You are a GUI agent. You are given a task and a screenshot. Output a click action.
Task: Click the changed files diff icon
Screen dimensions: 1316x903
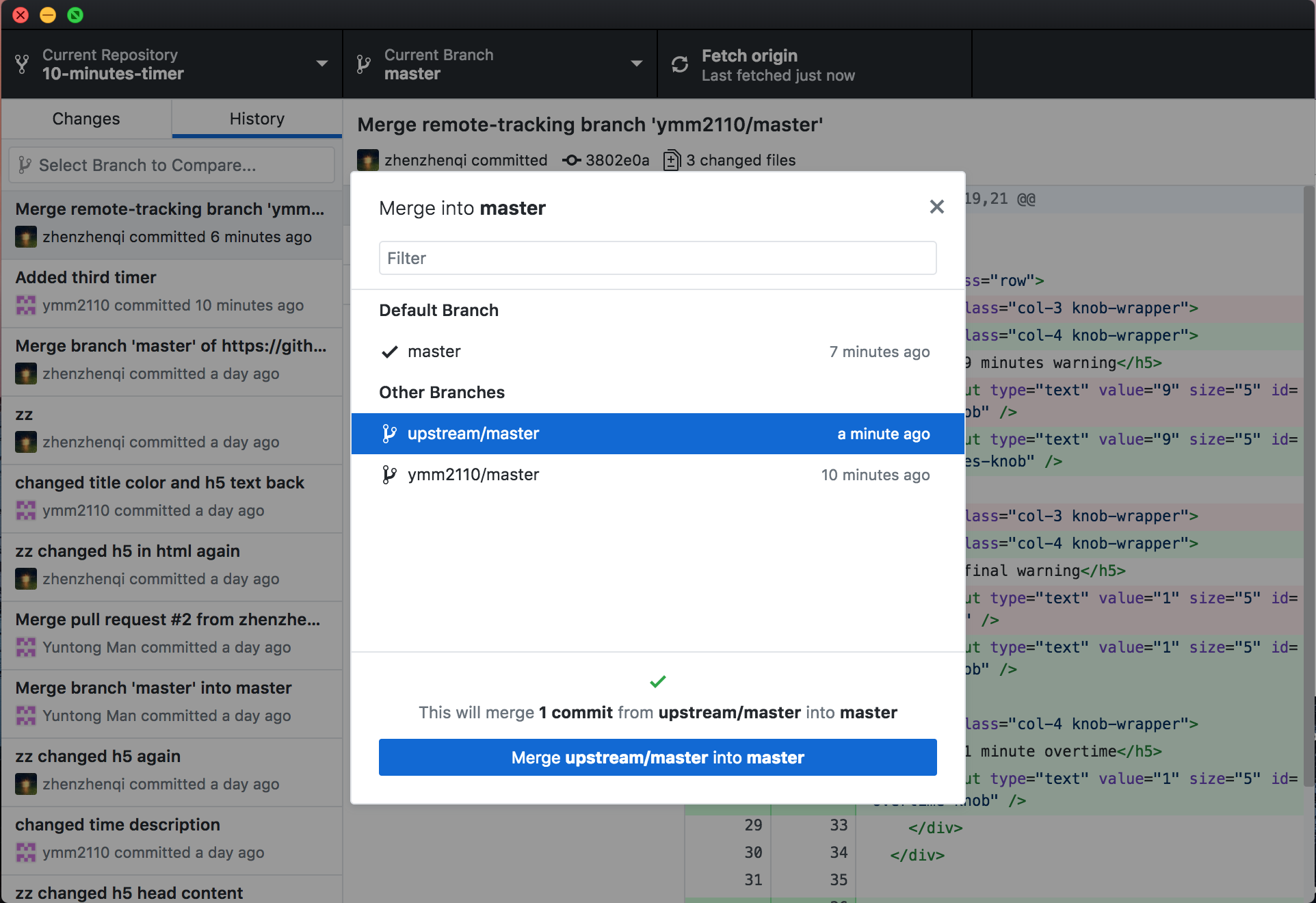click(672, 160)
